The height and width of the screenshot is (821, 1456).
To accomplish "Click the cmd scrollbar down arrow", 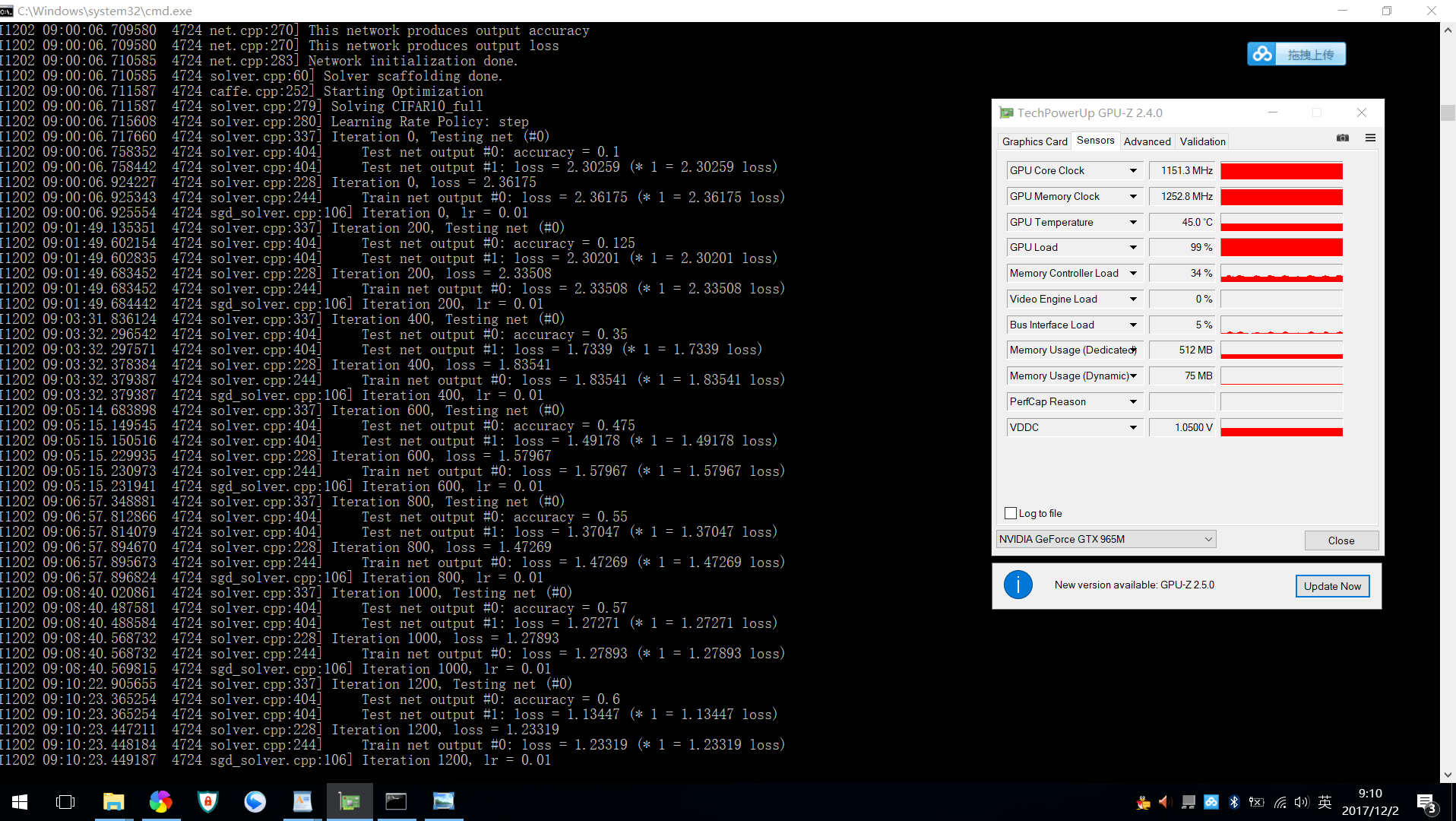I will pos(1448,775).
